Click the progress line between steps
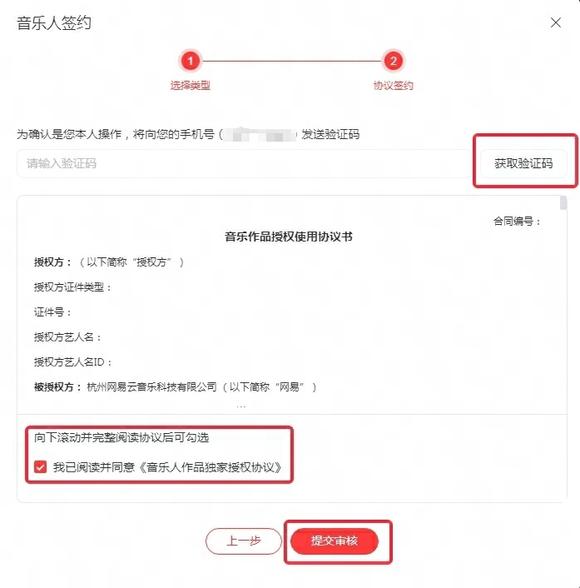 point(291,61)
